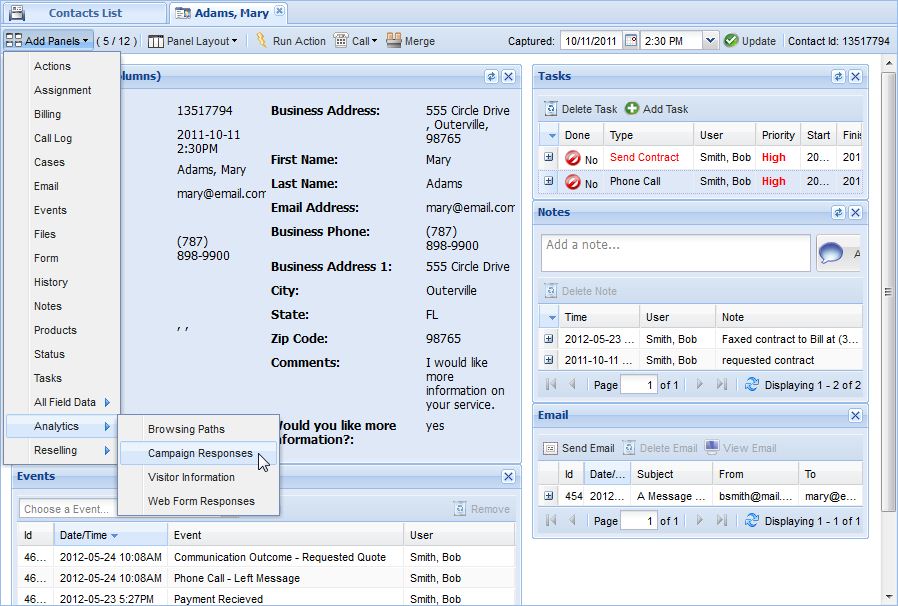
Task: Switch to the Contacts List tab
Action: 85,13
